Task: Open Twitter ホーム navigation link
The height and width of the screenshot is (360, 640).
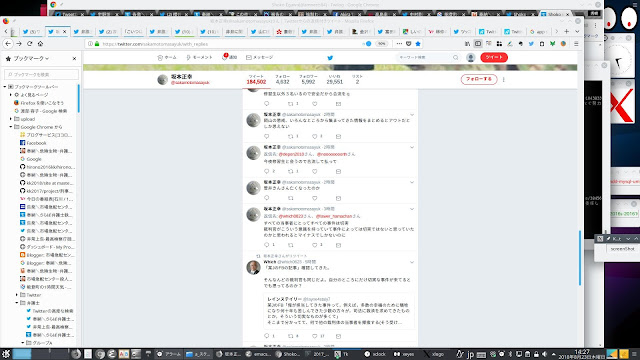Action: pyautogui.click(x=167, y=58)
